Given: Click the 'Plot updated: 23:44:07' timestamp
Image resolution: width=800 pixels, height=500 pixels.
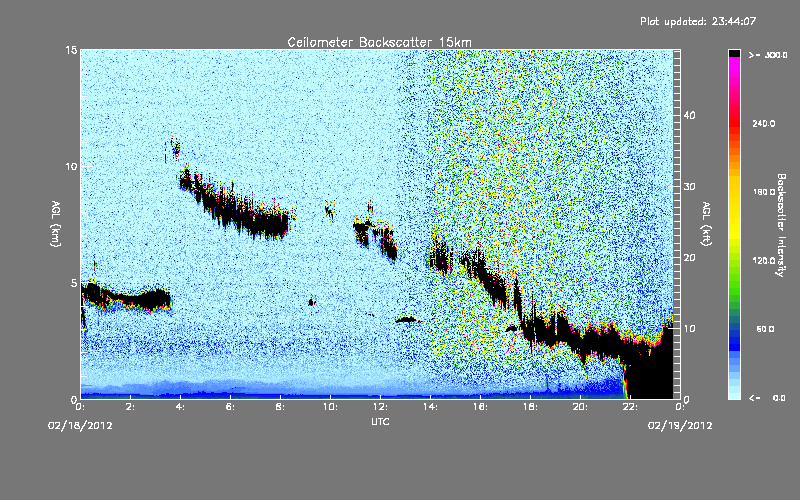Looking at the screenshot, I should [698, 21].
